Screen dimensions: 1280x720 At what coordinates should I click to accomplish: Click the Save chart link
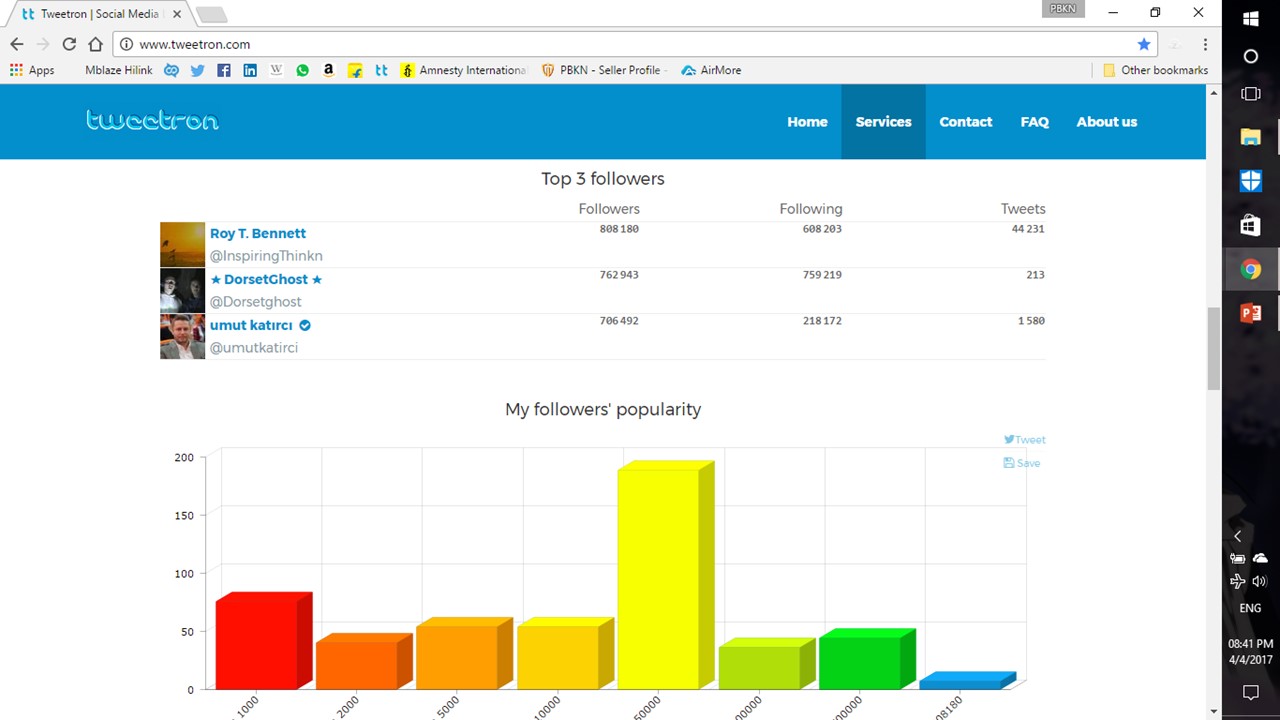click(1022, 463)
